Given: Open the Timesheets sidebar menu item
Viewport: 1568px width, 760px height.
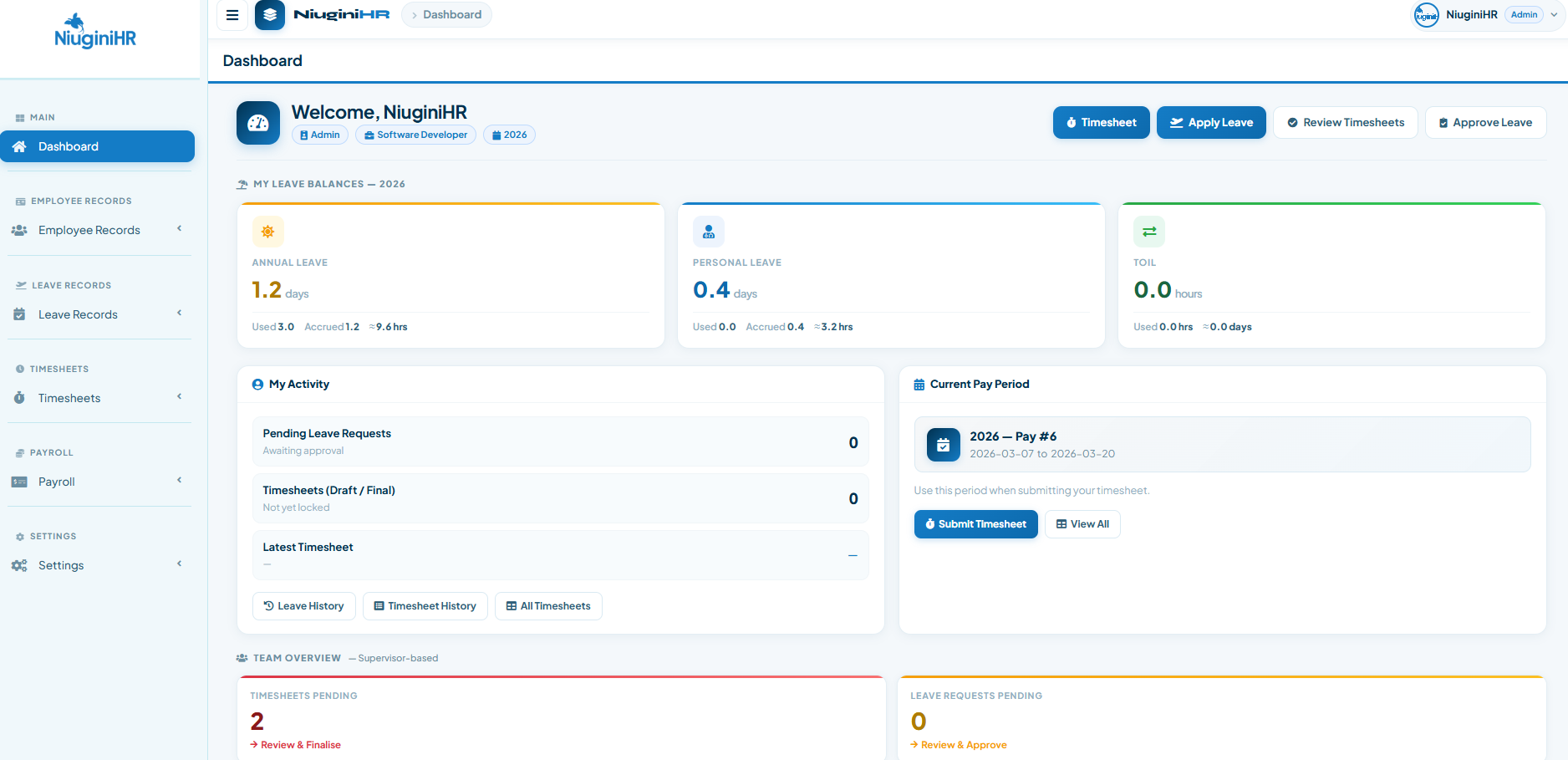Looking at the screenshot, I should click(x=69, y=398).
